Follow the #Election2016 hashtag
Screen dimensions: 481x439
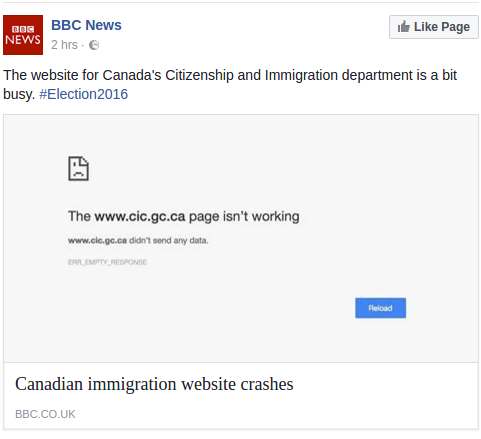84,94
